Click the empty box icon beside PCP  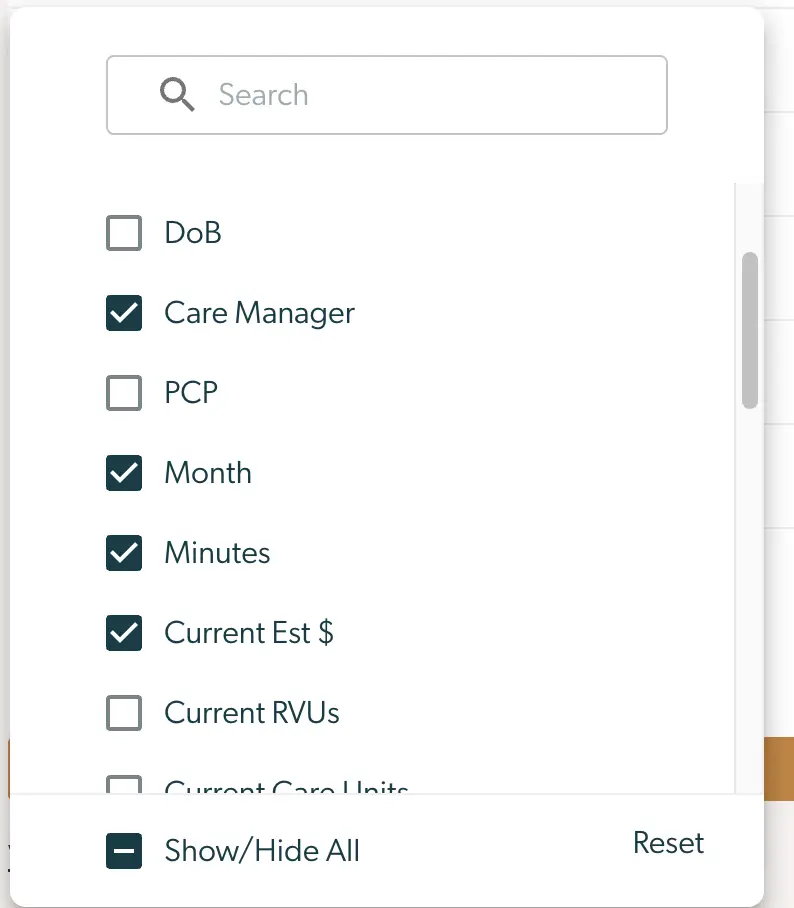tap(124, 393)
